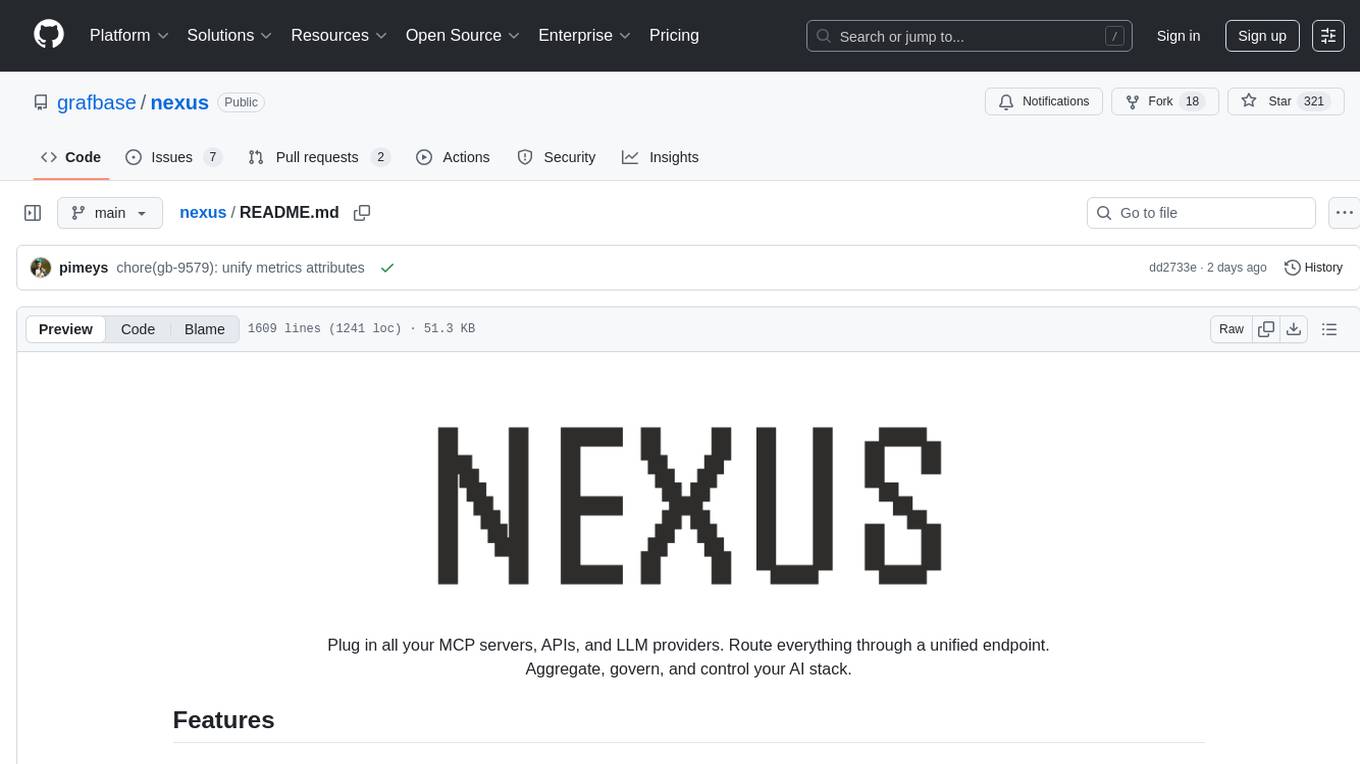Go to nexus root in breadcrumb

click(x=203, y=212)
